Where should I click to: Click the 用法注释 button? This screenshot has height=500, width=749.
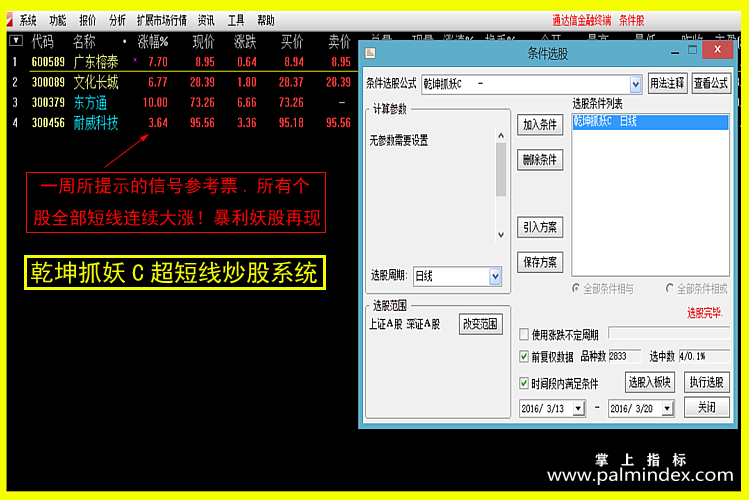(667, 84)
